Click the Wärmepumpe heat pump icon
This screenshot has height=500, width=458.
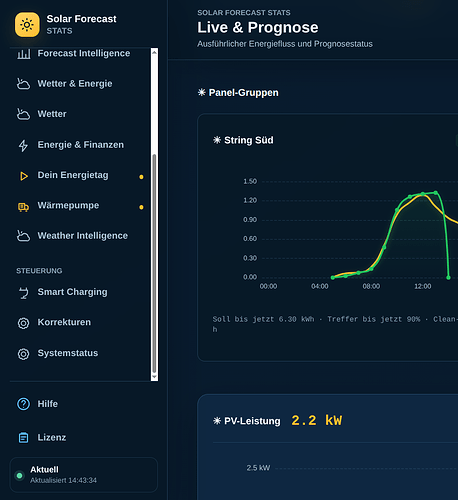pos(23,207)
